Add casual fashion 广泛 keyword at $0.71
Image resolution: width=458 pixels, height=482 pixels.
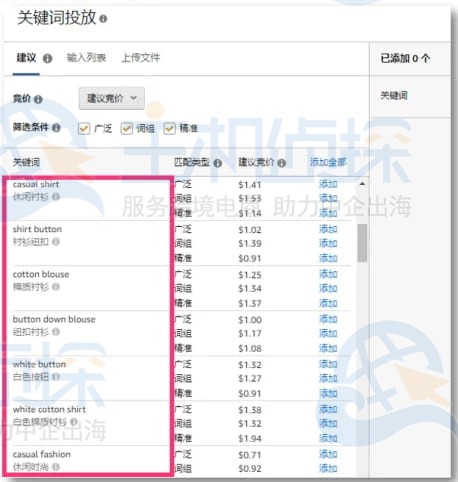coord(328,454)
